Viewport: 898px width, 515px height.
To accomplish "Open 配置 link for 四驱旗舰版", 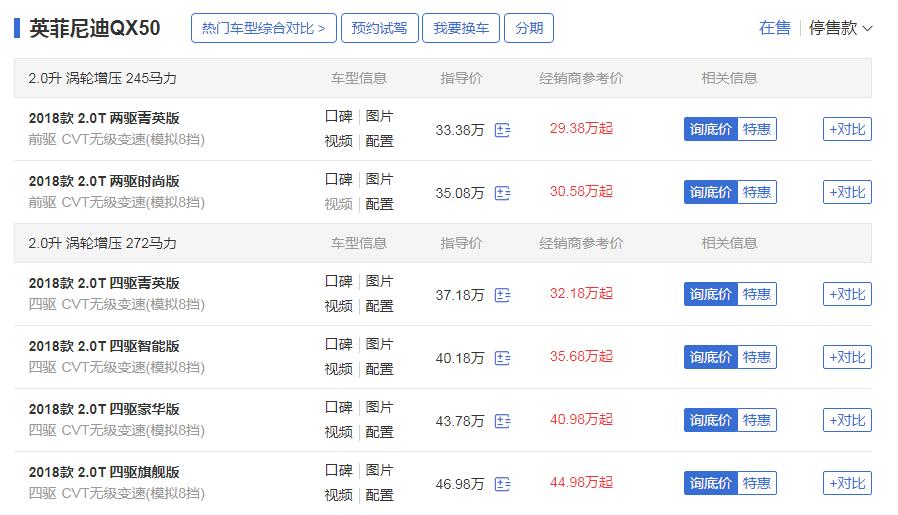I will click(379, 495).
